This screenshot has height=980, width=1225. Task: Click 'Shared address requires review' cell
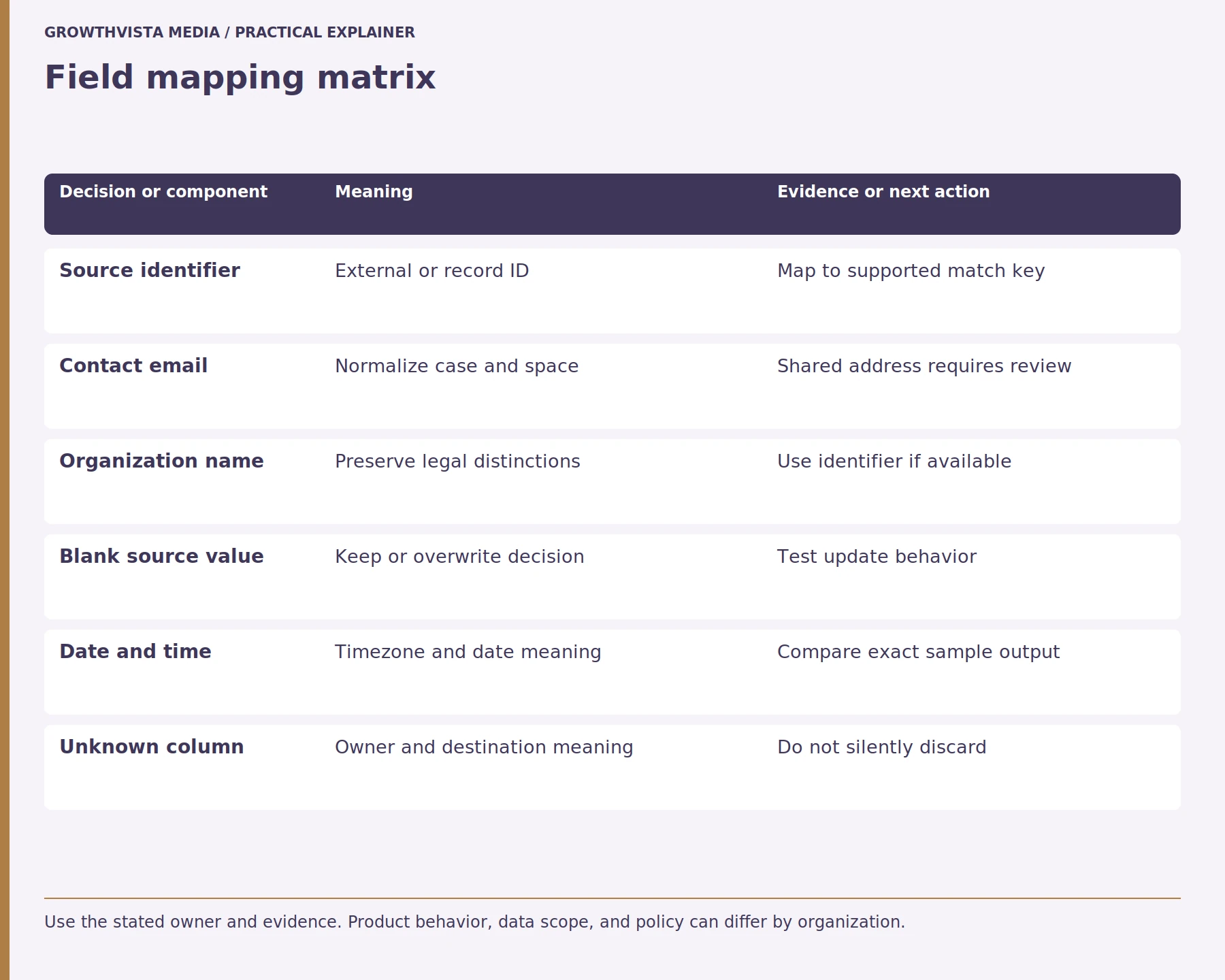(x=924, y=366)
